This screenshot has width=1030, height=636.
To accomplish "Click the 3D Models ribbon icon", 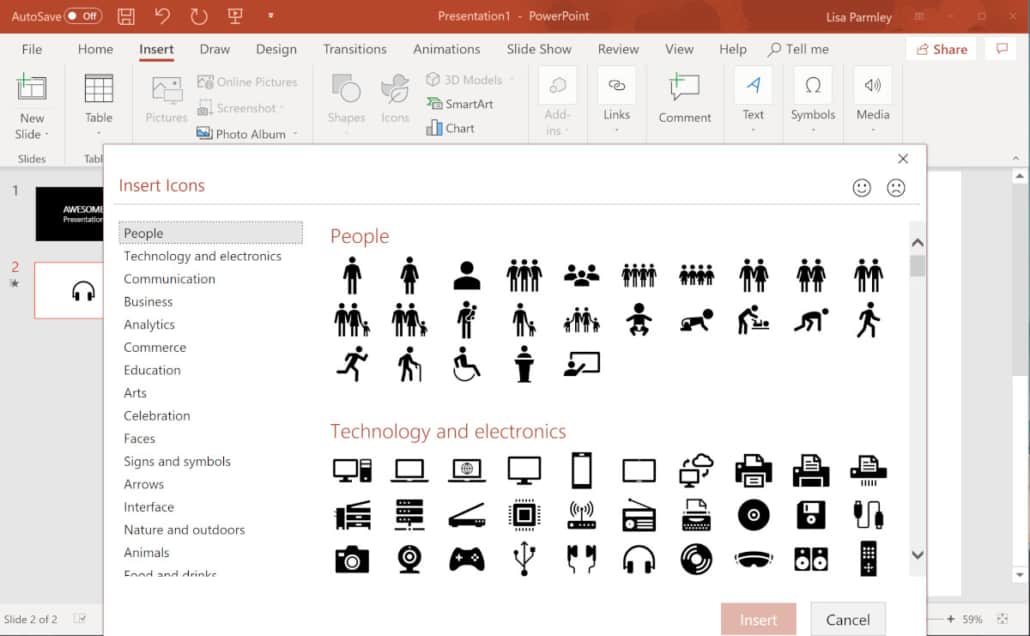I will [463, 80].
